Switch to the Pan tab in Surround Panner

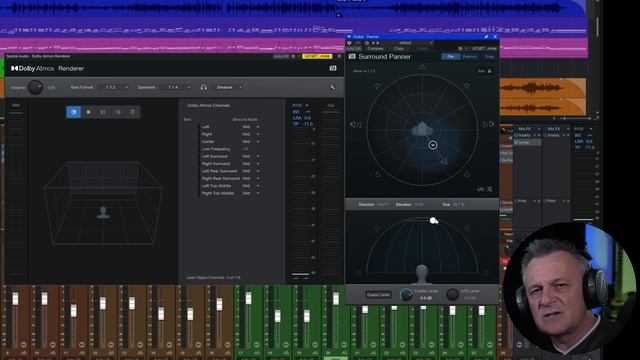[451, 57]
